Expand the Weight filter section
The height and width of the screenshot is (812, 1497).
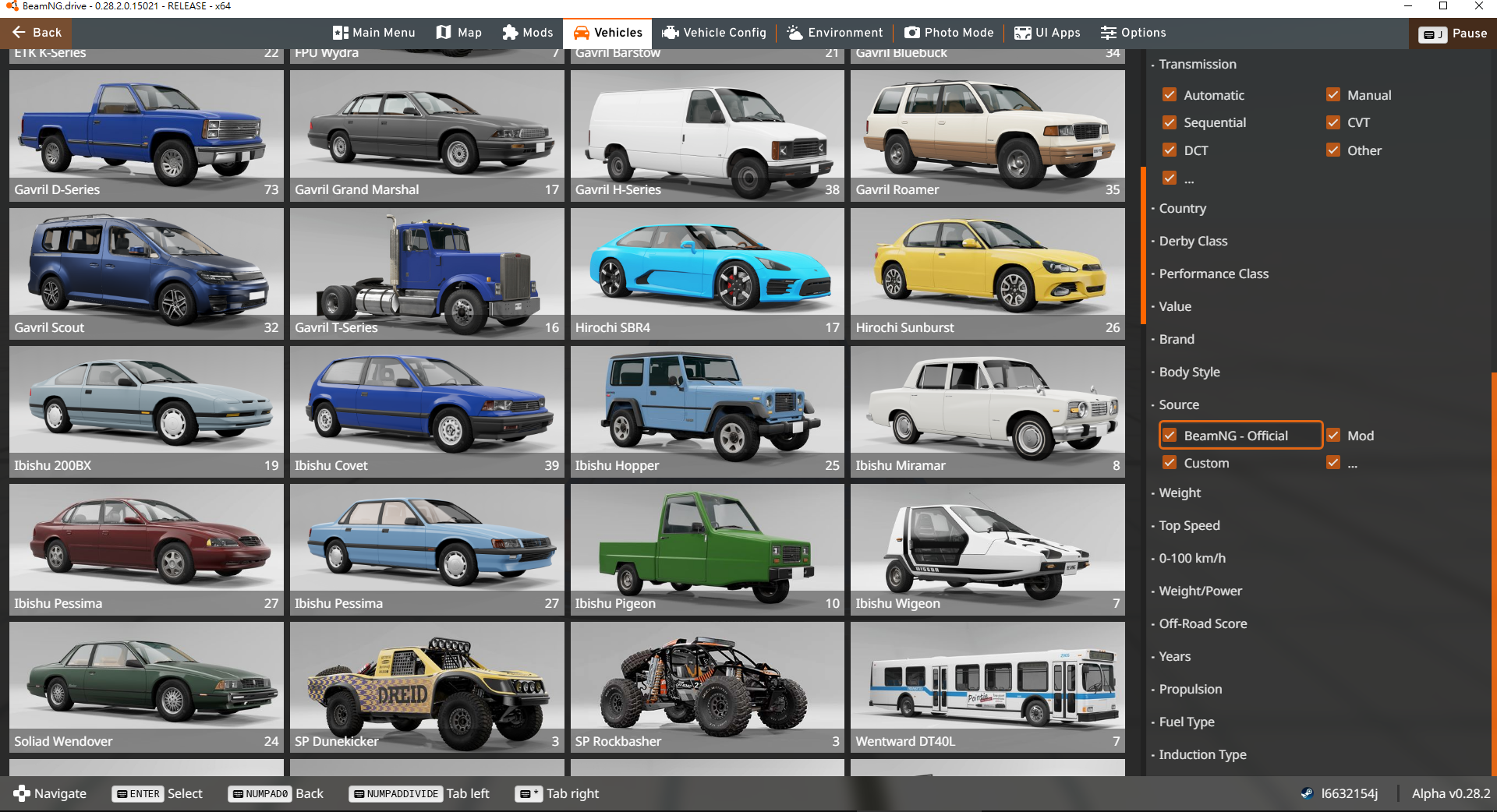click(x=1180, y=492)
